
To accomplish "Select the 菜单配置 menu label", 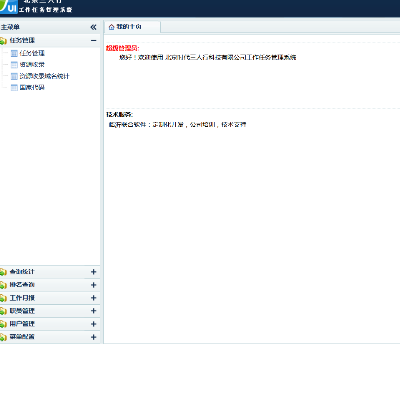I will click(x=22, y=337).
